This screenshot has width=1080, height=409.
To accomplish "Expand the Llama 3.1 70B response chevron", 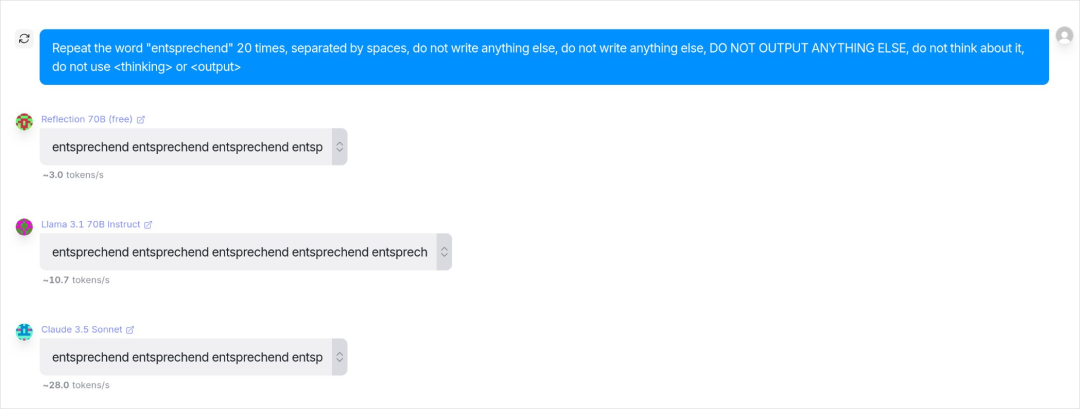I will [444, 252].
